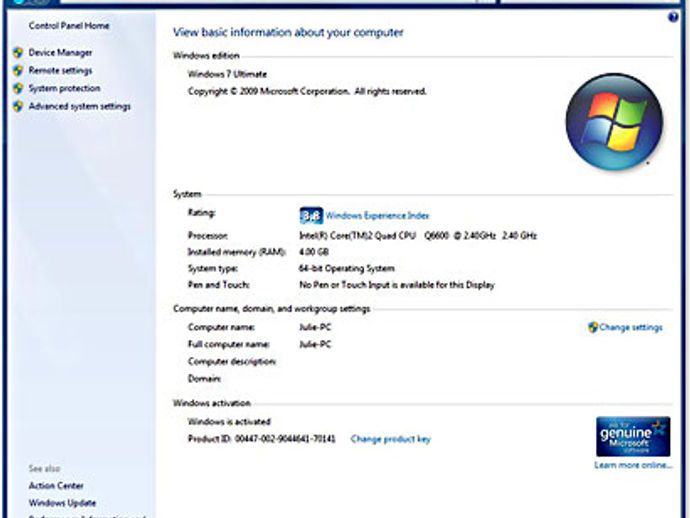Click the View basic information heading
The width and height of the screenshot is (690, 518).
tap(288, 33)
